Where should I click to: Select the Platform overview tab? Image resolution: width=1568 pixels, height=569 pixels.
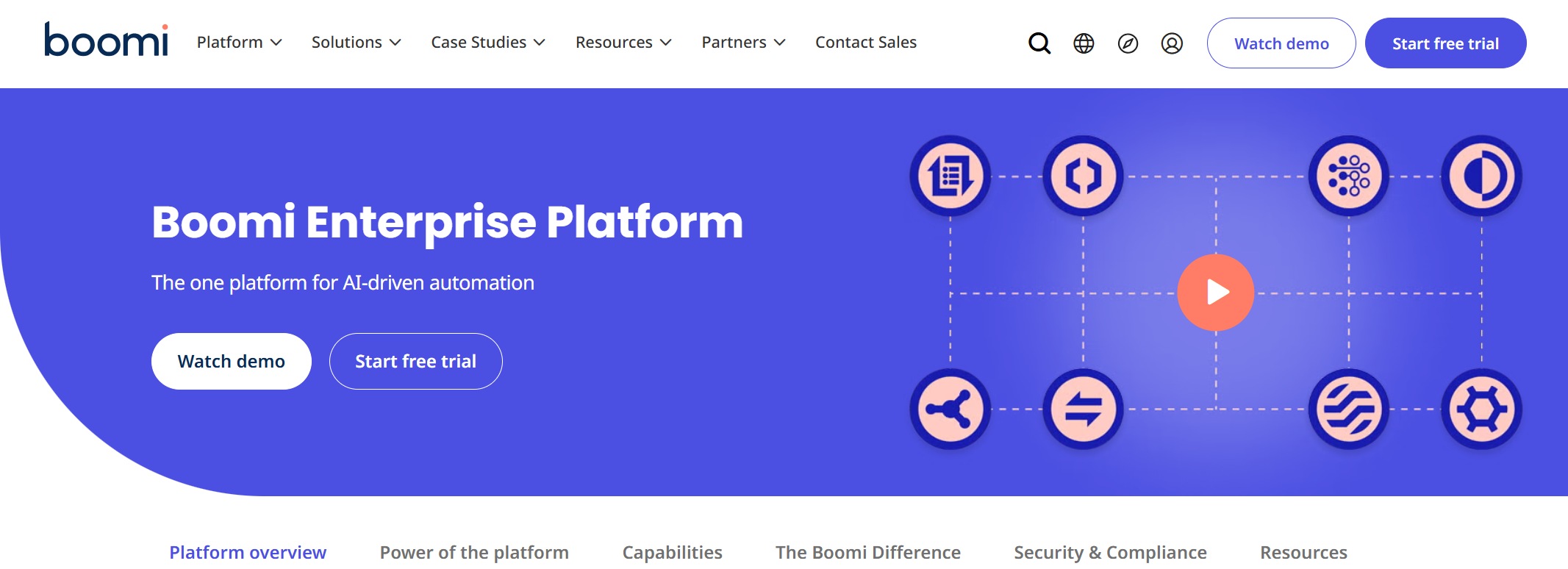tap(248, 553)
